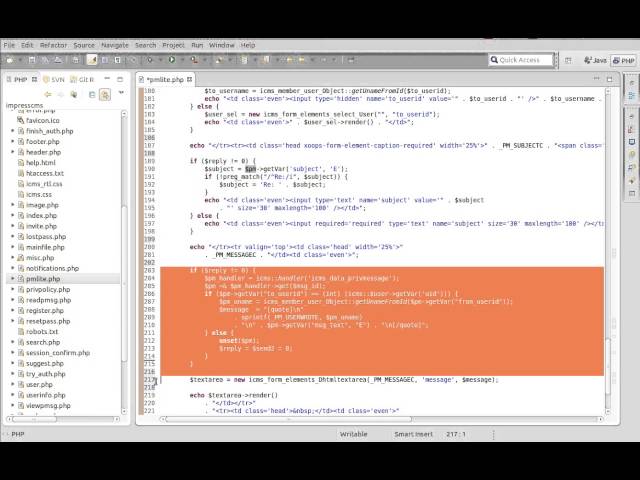640x480 pixels.
Task: Click the Smart Insert status bar entry
Action: coord(413,434)
